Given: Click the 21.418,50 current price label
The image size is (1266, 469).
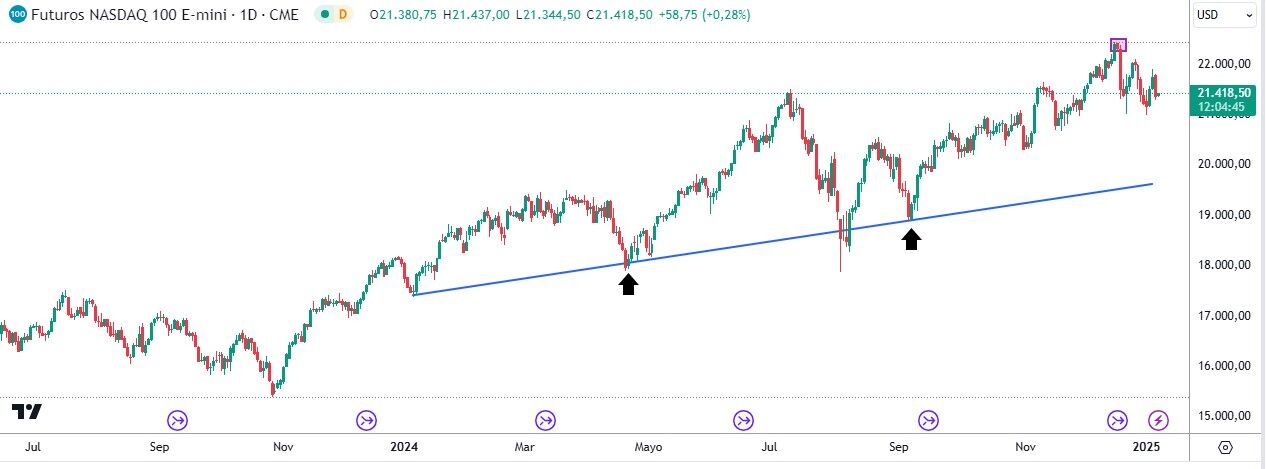Looking at the screenshot, I should [1222, 93].
